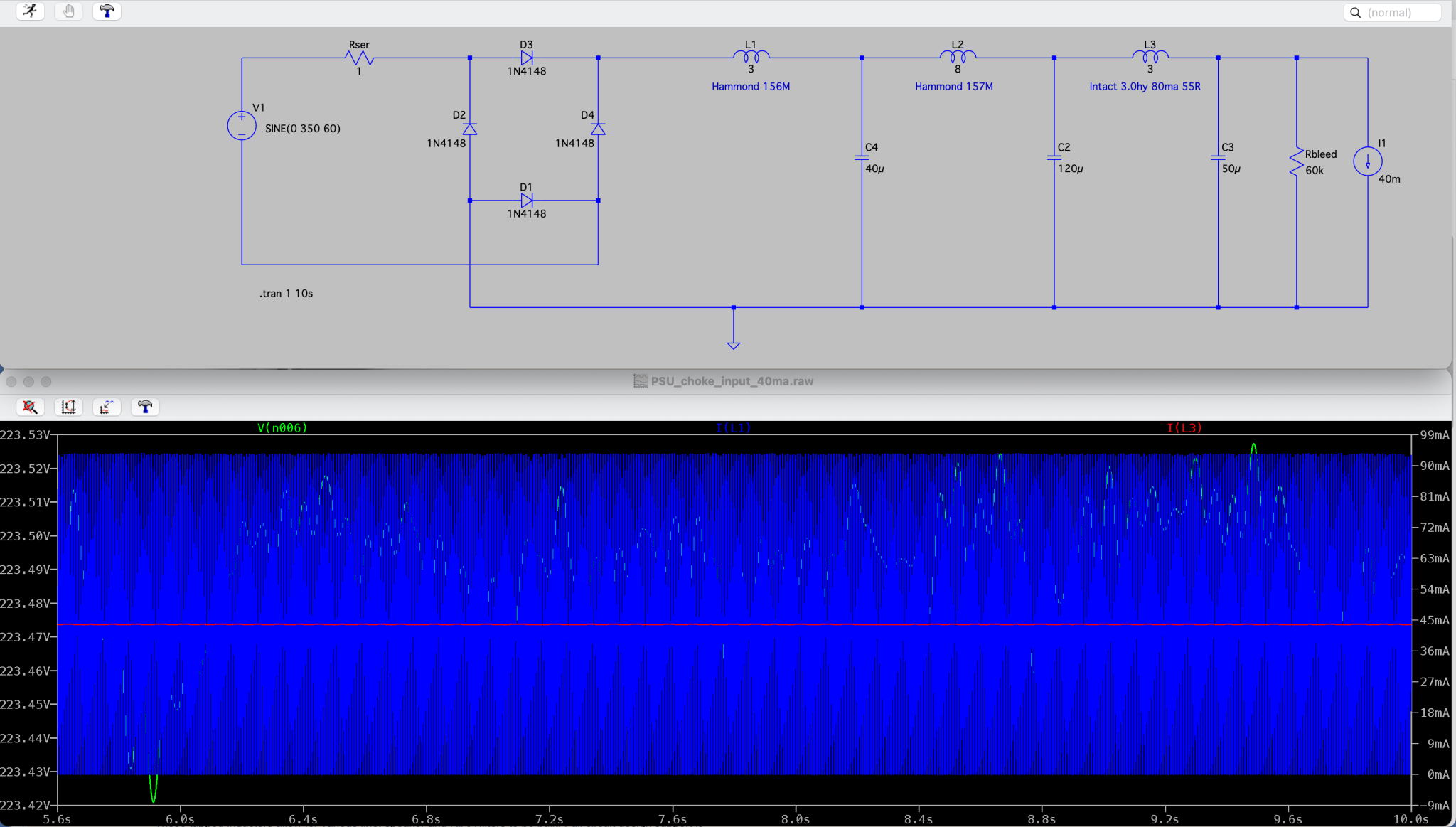The image size is (1456, 827).
Task: Select diode D1 symbol
Action: [527, 201]
